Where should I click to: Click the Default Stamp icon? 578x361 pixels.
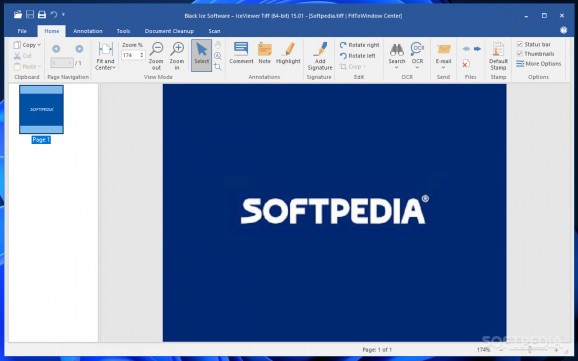pos(498,49)
